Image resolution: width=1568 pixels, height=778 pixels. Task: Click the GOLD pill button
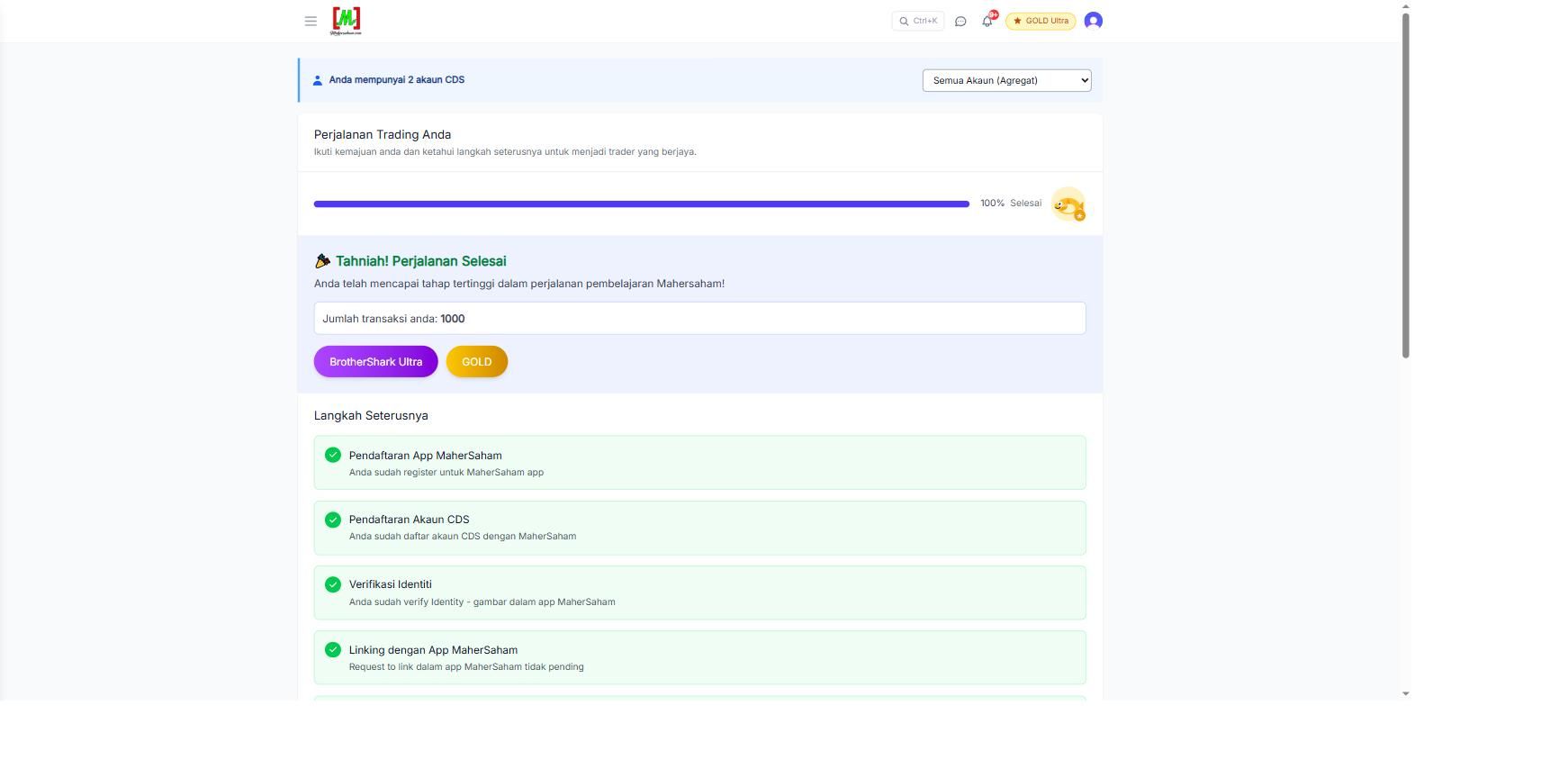477,362
